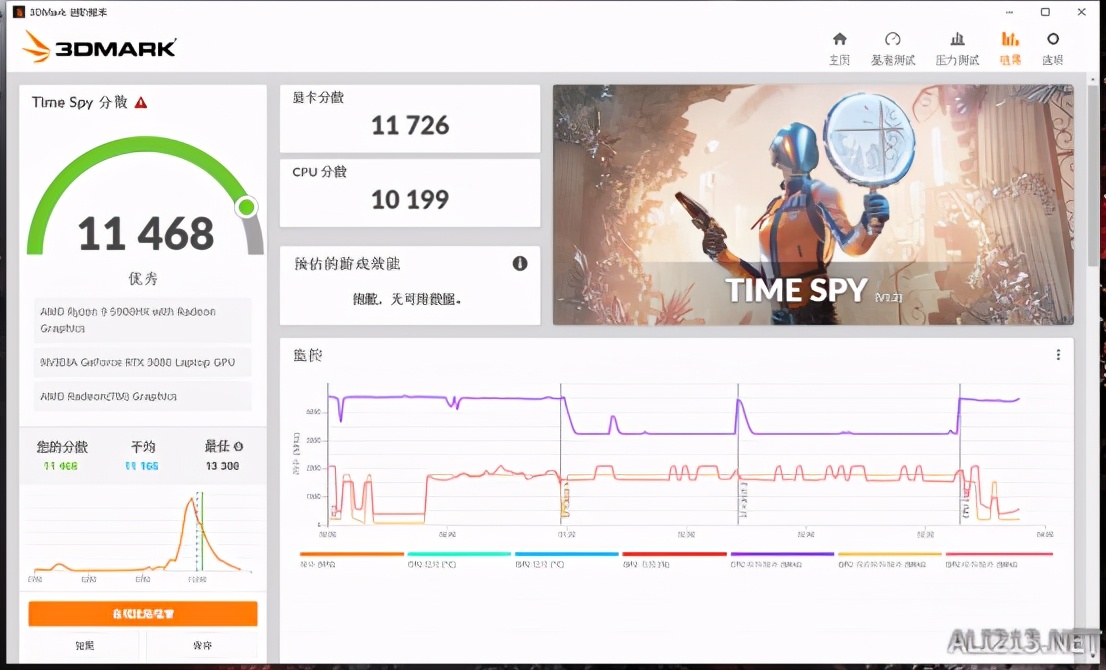Toggle the pink legend series in monitoring chart
Image resolution: width=1106 pixels, height=670 pixels.
(999, 559)
